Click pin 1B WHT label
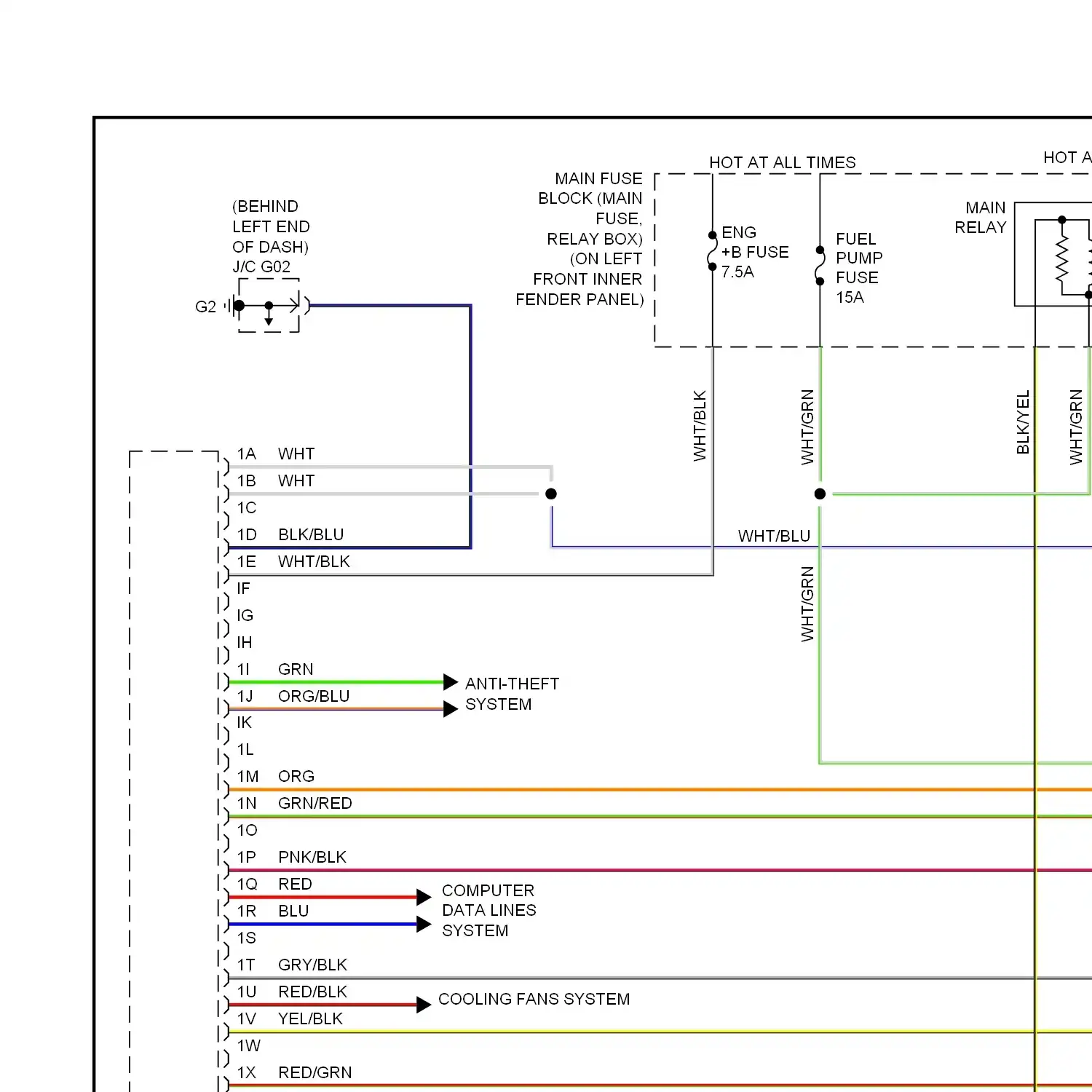Image resolution: width=1092 pixels, height=1092 pixels. (x=276, y=480)
